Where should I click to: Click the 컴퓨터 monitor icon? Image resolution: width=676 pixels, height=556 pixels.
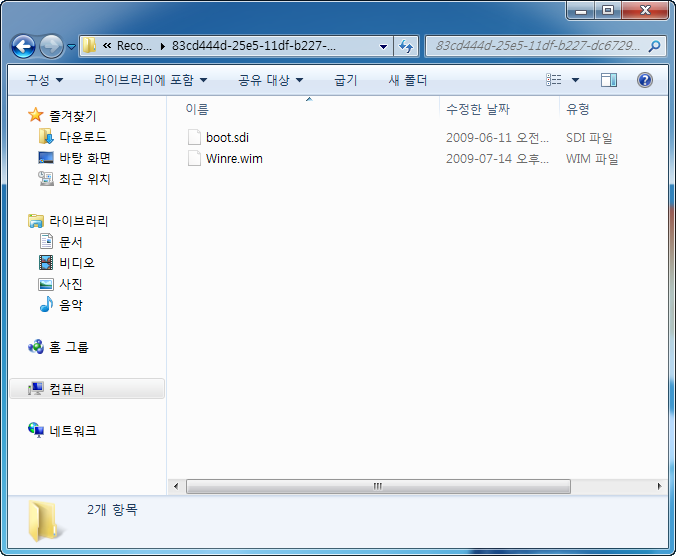pos(36,388)
